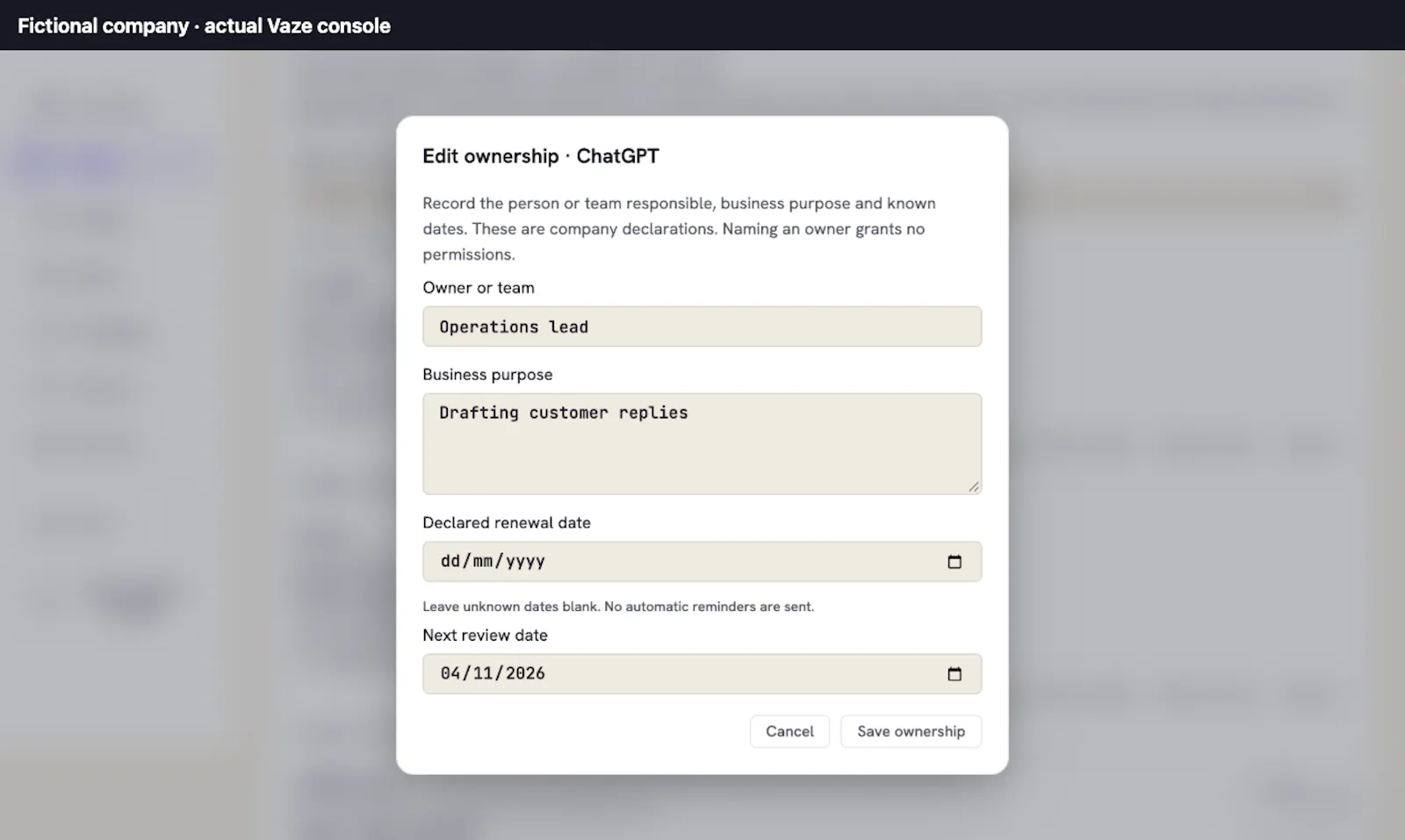Focus the Business purpose text area

702,444
